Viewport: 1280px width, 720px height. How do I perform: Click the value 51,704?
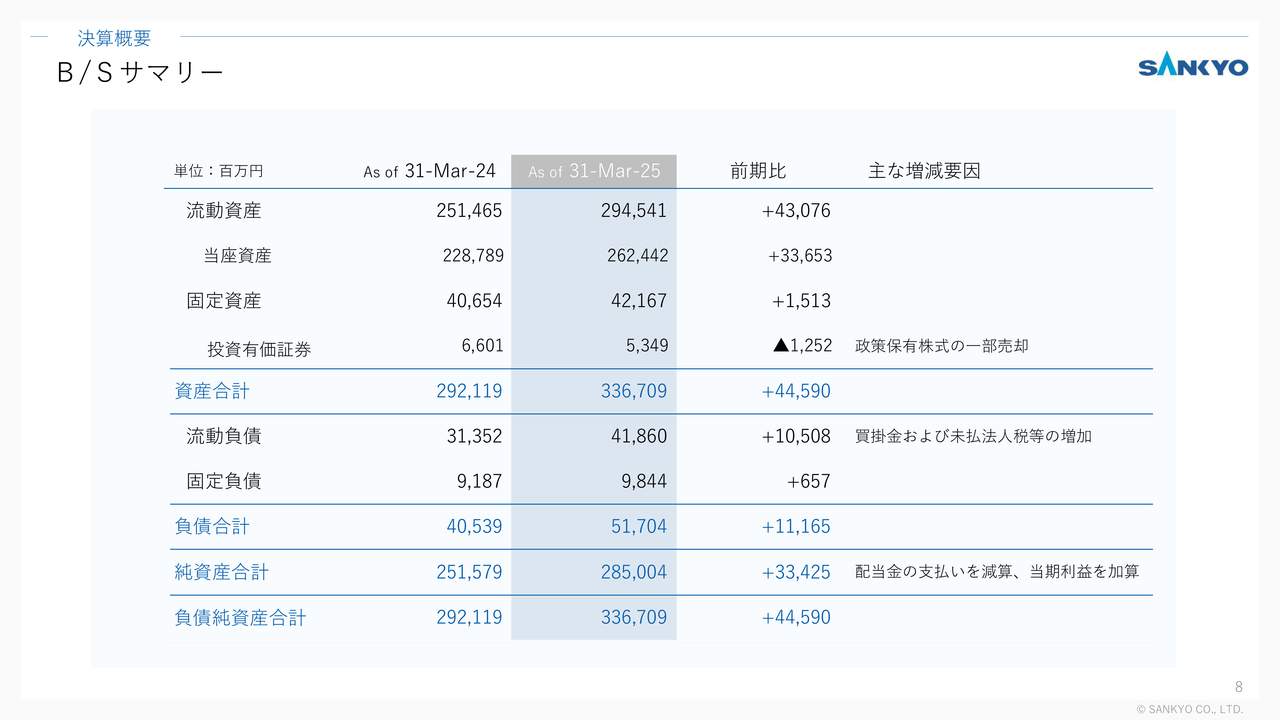pos(639,526)
